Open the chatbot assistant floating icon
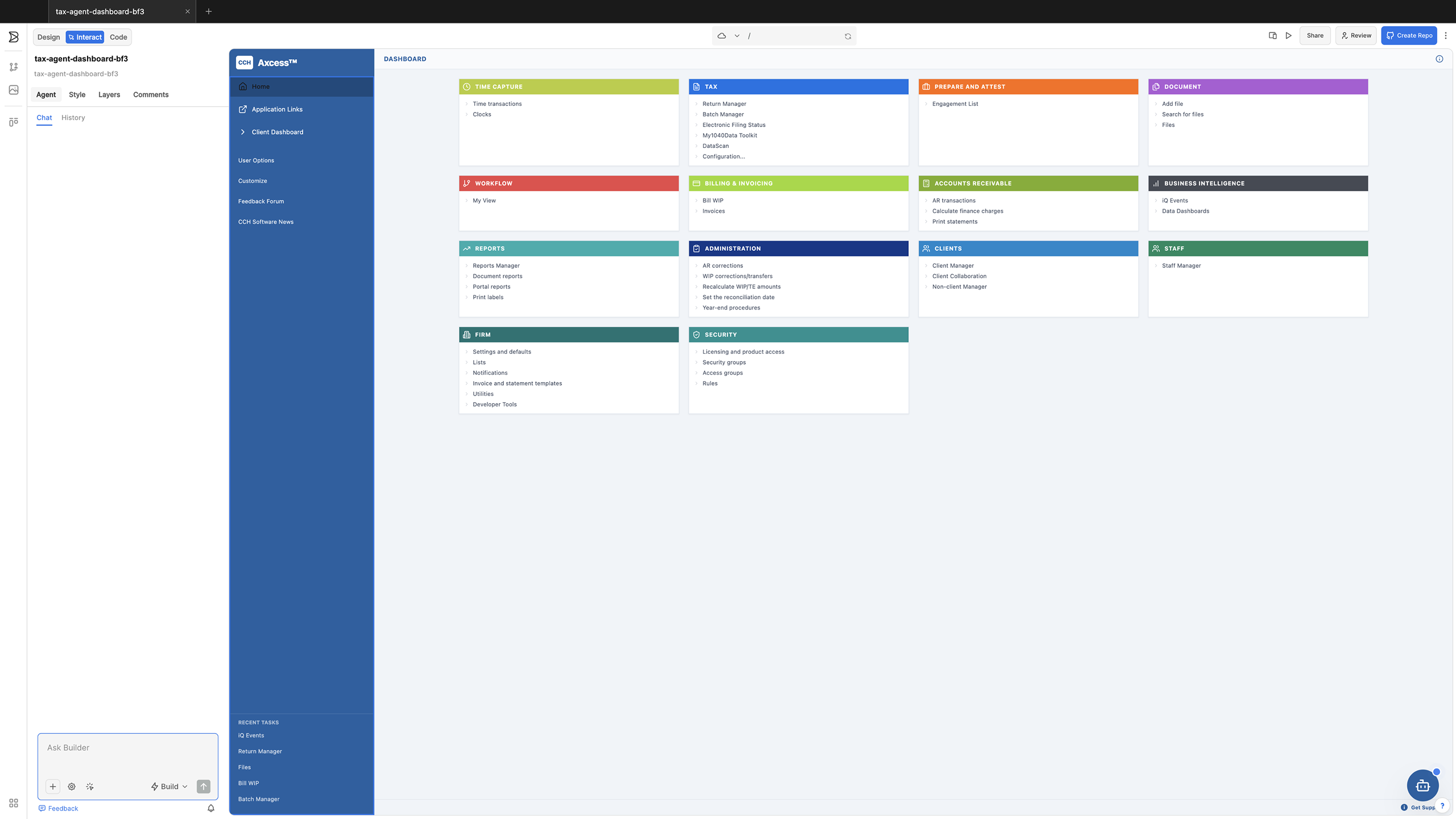The width and height of the screenshot is (1456, 819). pyautogui.click(x=1422, y=785)
